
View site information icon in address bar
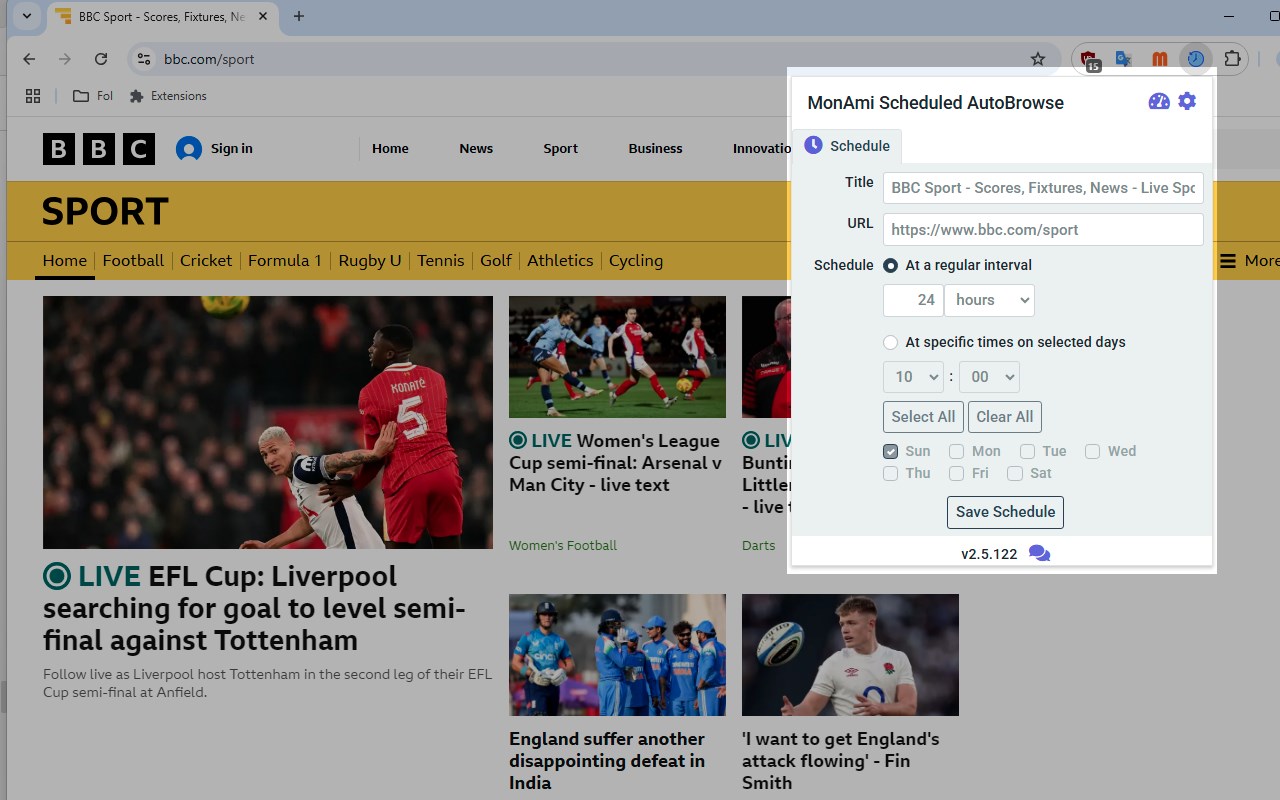[144, 59]
